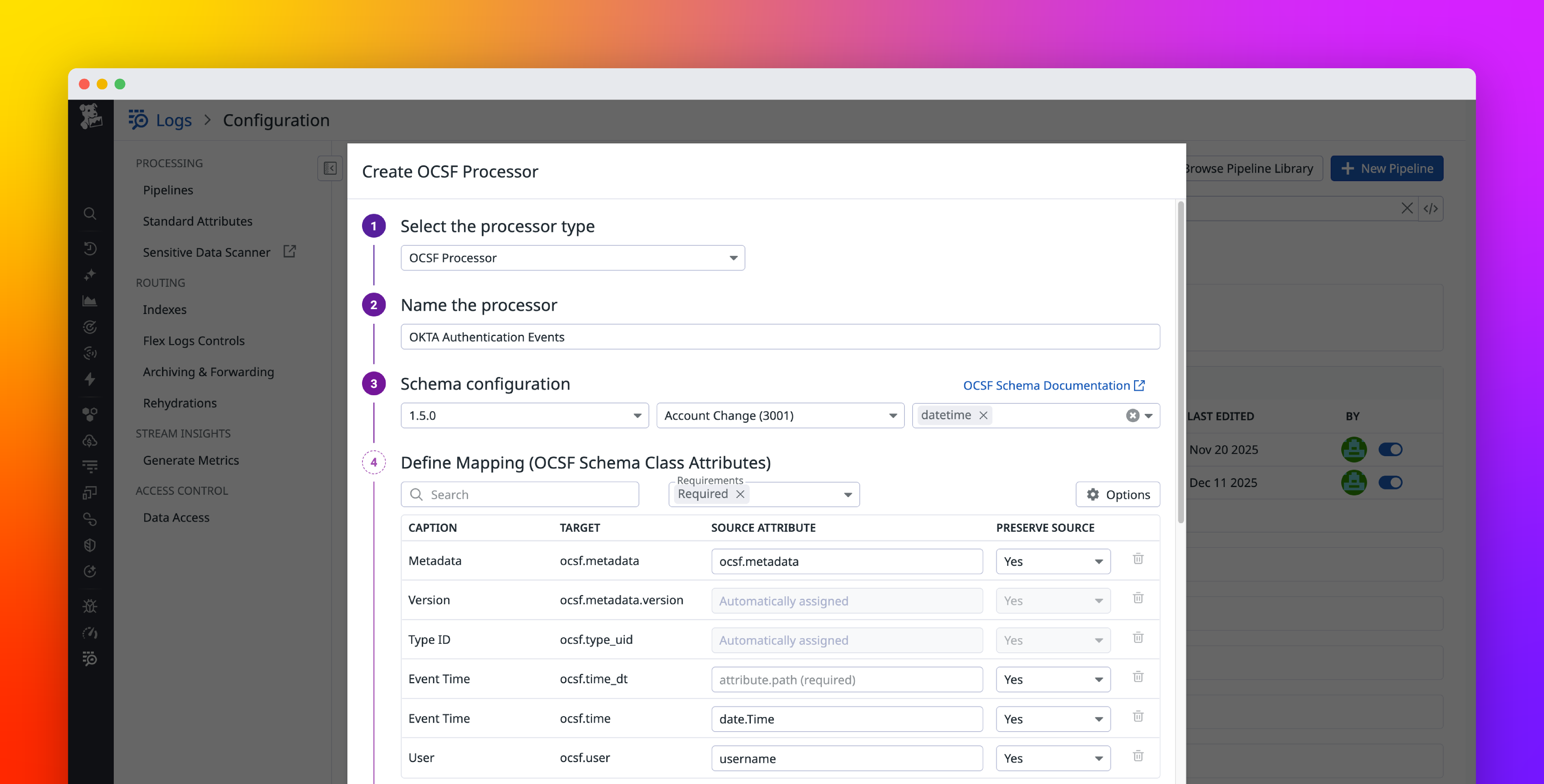1544x784 pixels.
Task: Select the lightning bolt icon in the sidebar
Action: (90, 379)
